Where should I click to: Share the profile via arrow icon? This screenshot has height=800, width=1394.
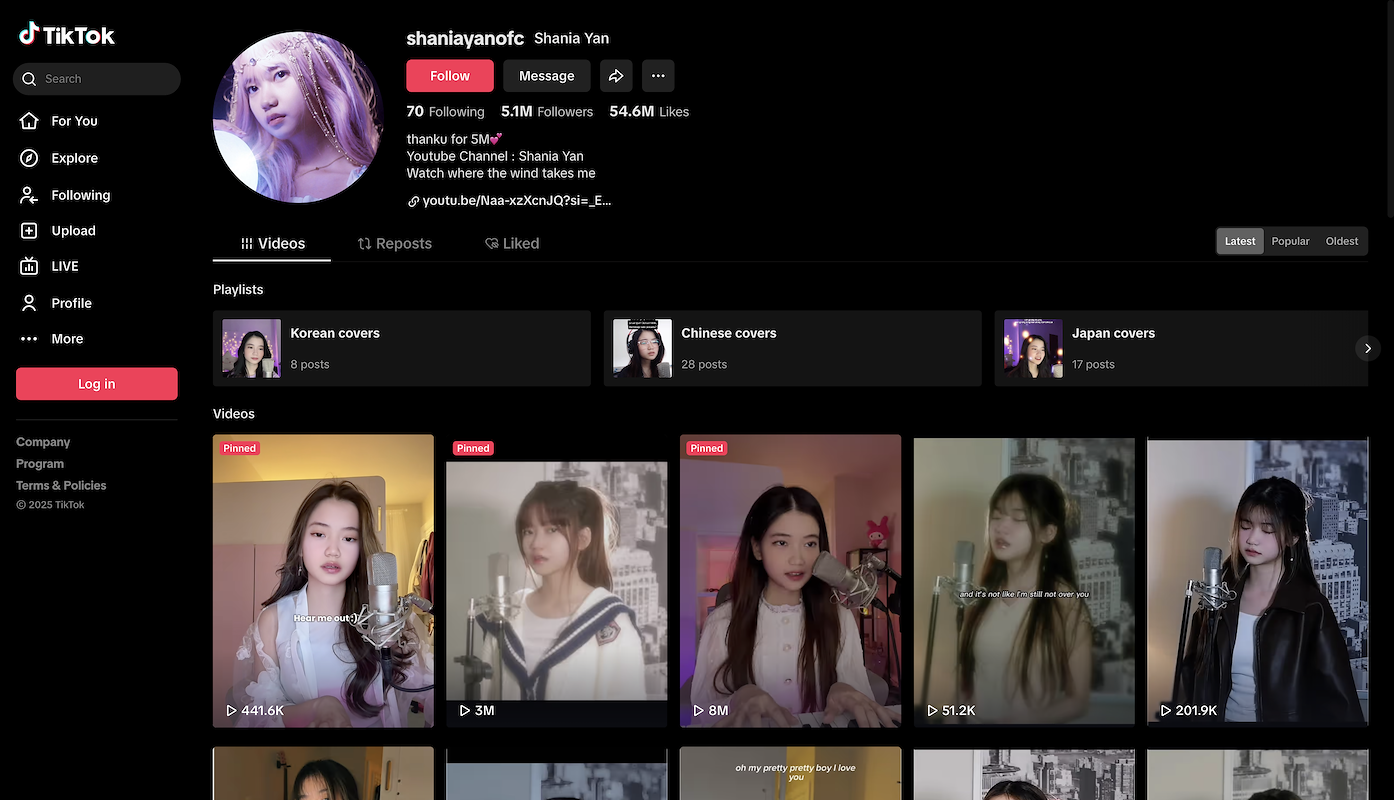616,76
